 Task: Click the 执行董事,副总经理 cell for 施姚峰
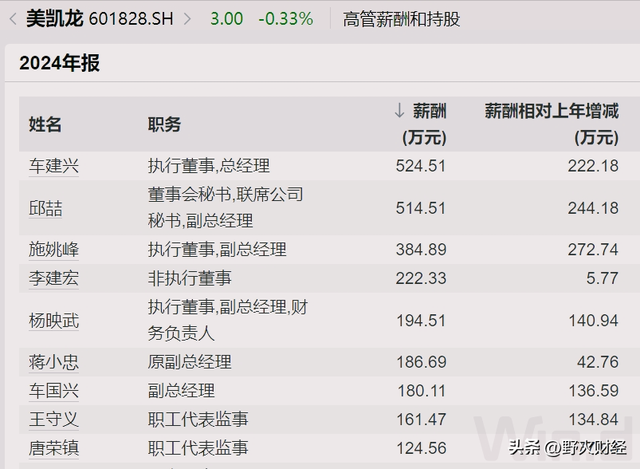coord(217,249)
